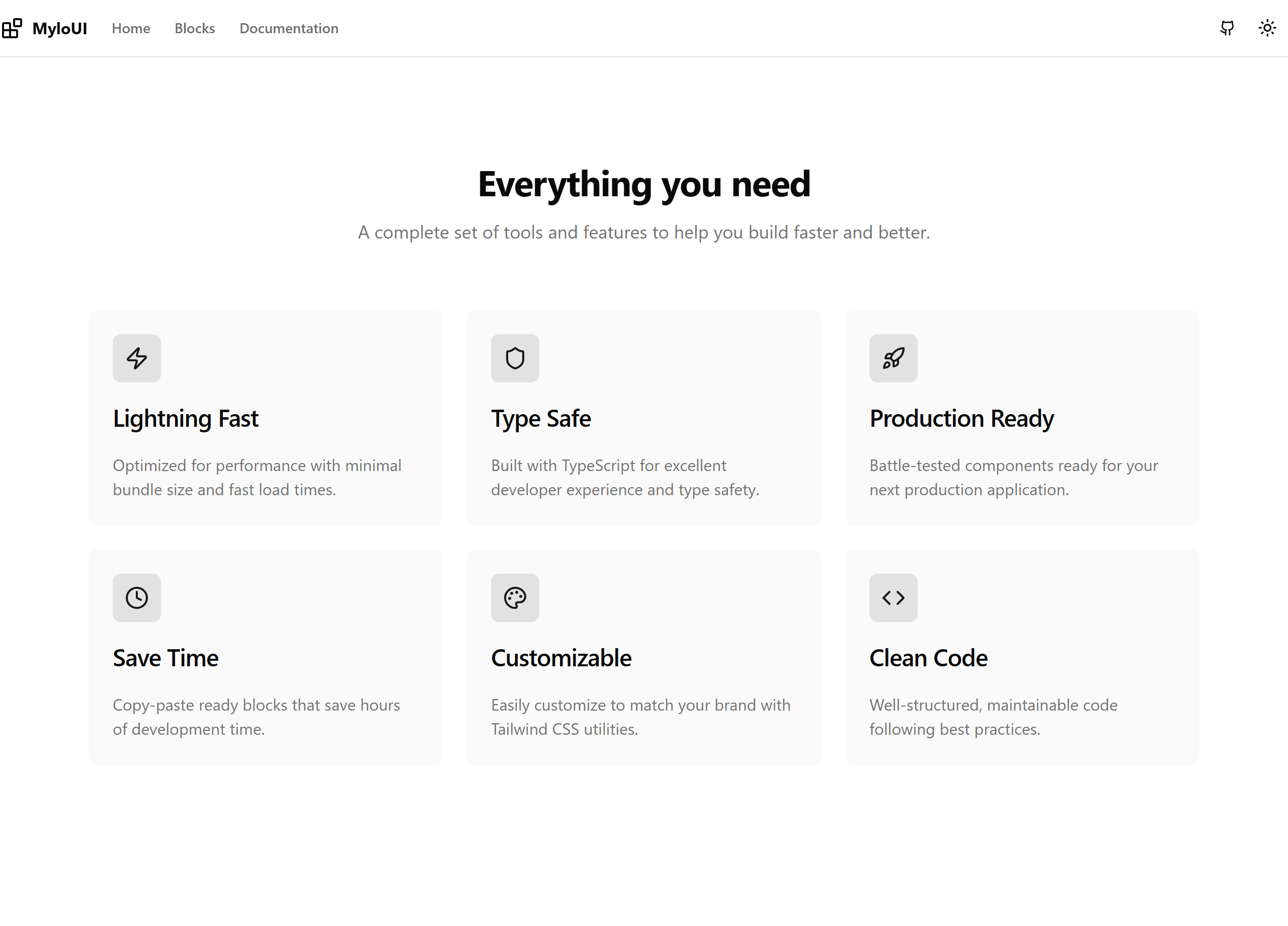Image resolution: width=1288 pixels, height=926 pixels.
Task: Click the shield icon on Type Safe
Action: (x=515, y=358)
